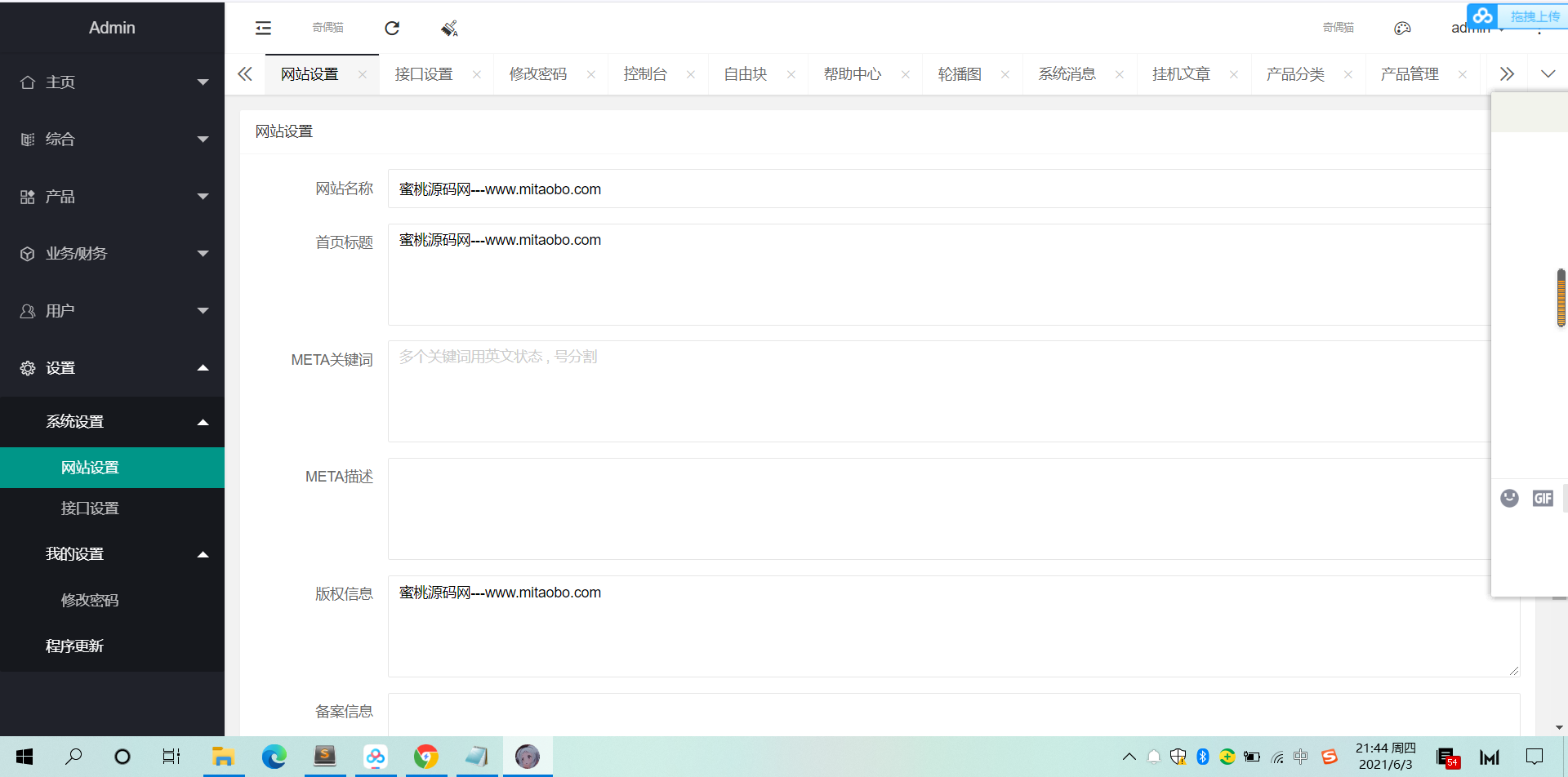1568x777 pixels.
Task: Close the 系统消息 tab
Action: pos(1120,74)
